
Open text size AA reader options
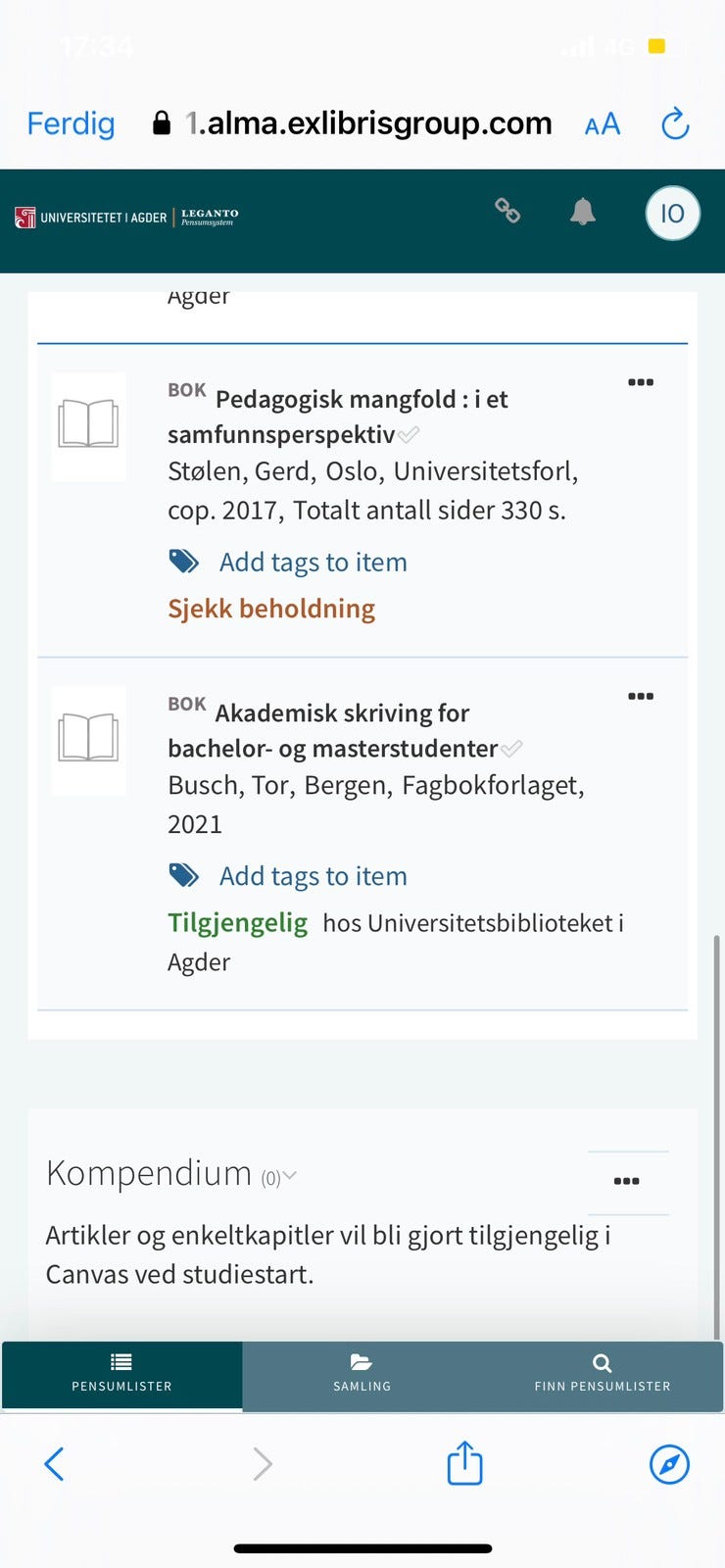point(602,124)
